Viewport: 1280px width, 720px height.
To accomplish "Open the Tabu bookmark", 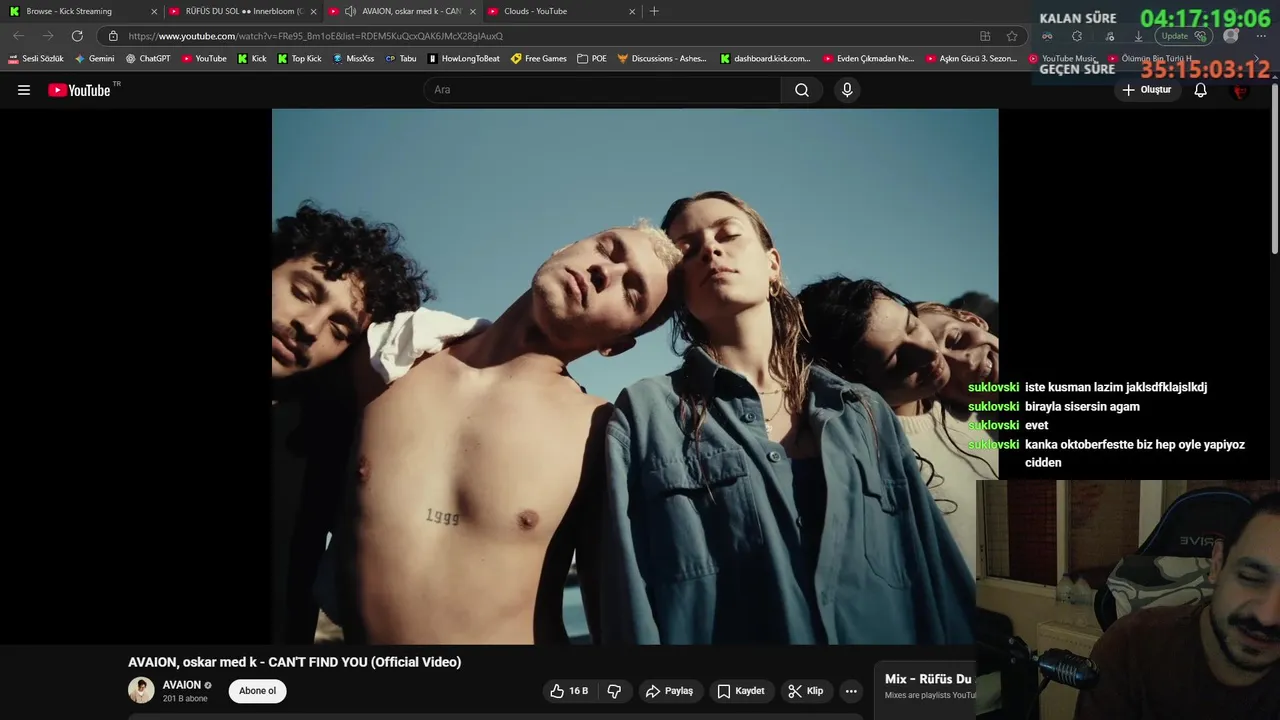I will (401, 59).
